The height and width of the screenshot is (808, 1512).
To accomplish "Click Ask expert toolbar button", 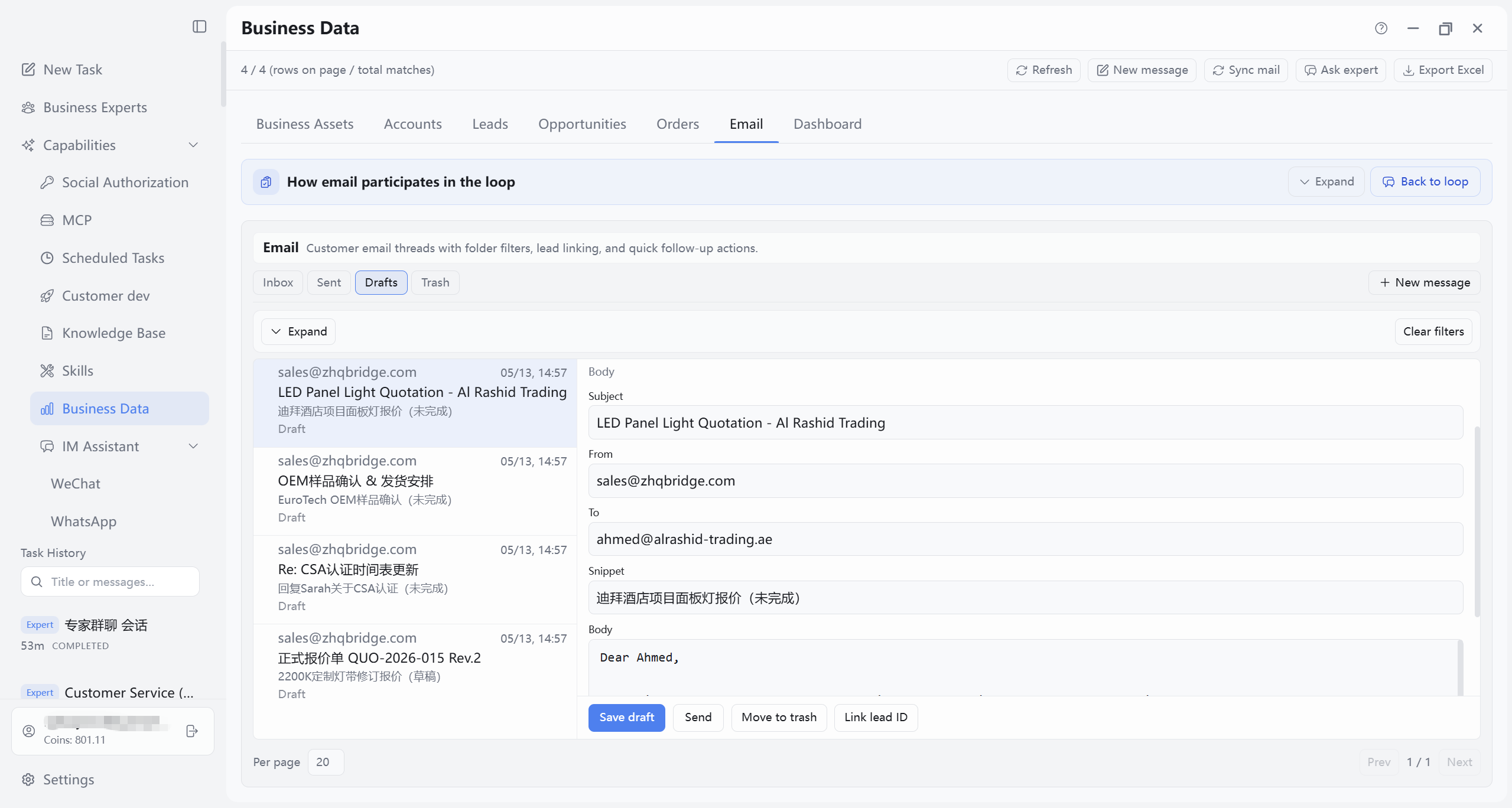I will click(x=1341, y=70).
